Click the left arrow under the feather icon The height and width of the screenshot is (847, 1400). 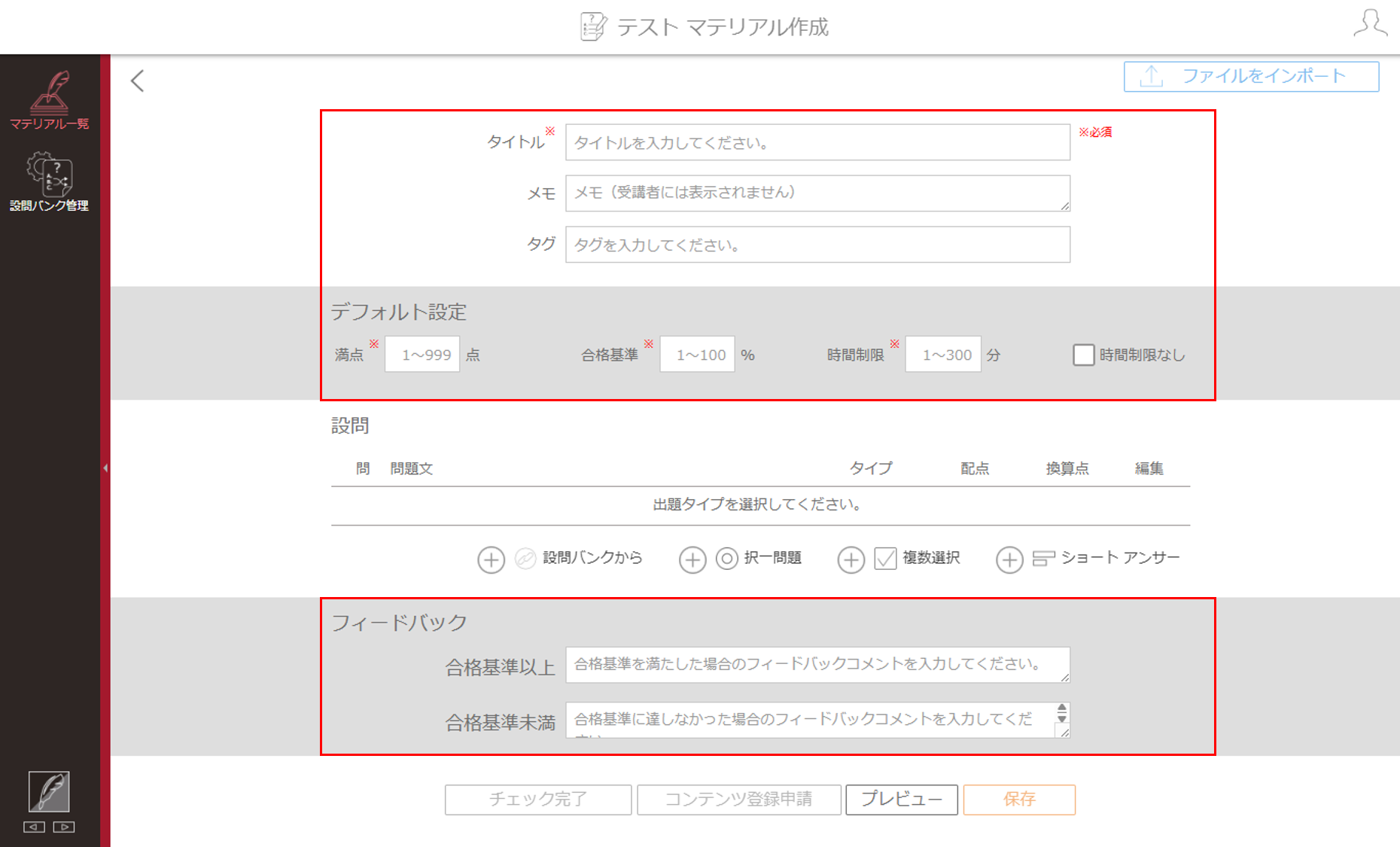[34, 827]
